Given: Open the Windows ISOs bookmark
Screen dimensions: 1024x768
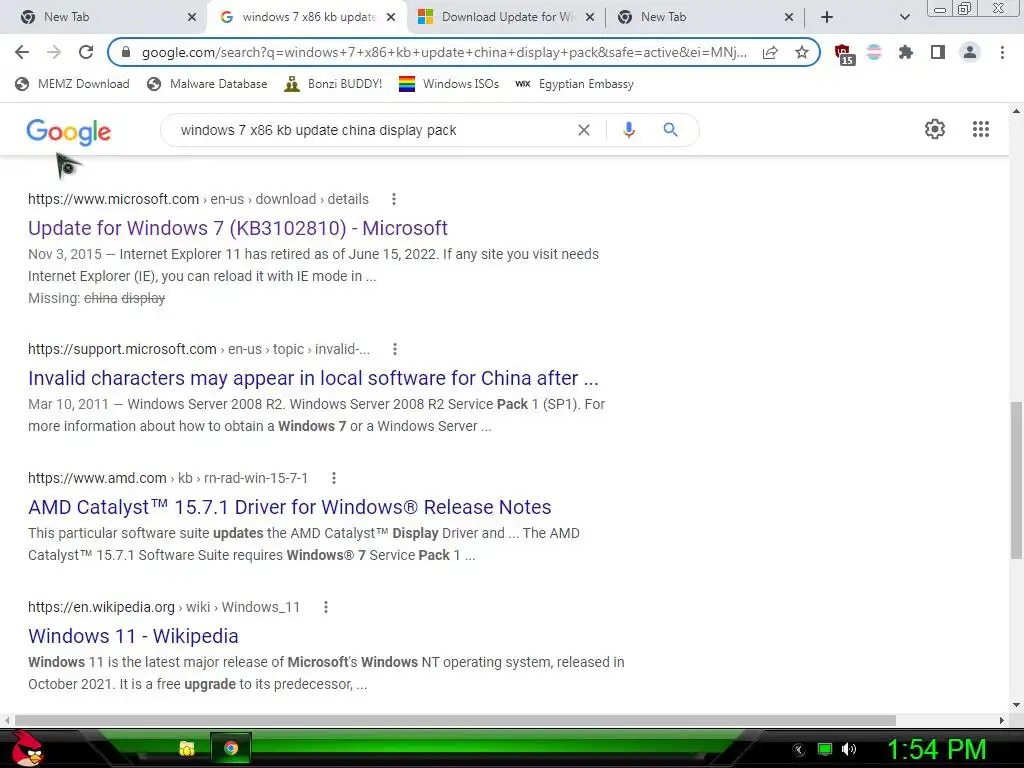Looking at the screenshot, I should pos(449,84).
